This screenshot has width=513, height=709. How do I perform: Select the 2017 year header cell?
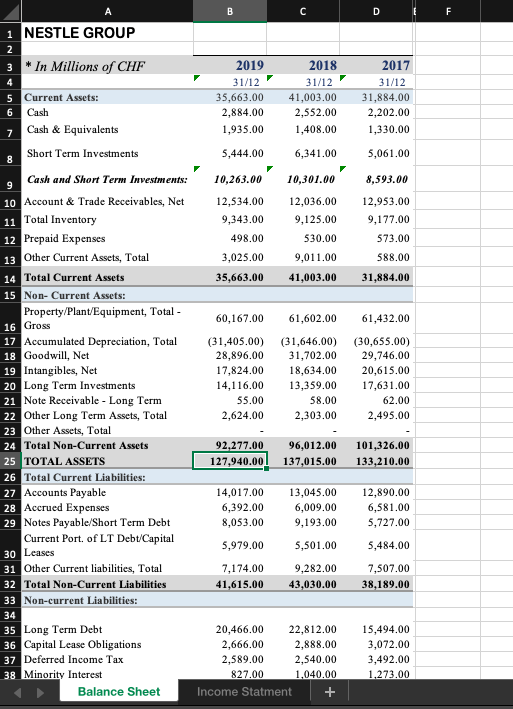tap(376, 66)
